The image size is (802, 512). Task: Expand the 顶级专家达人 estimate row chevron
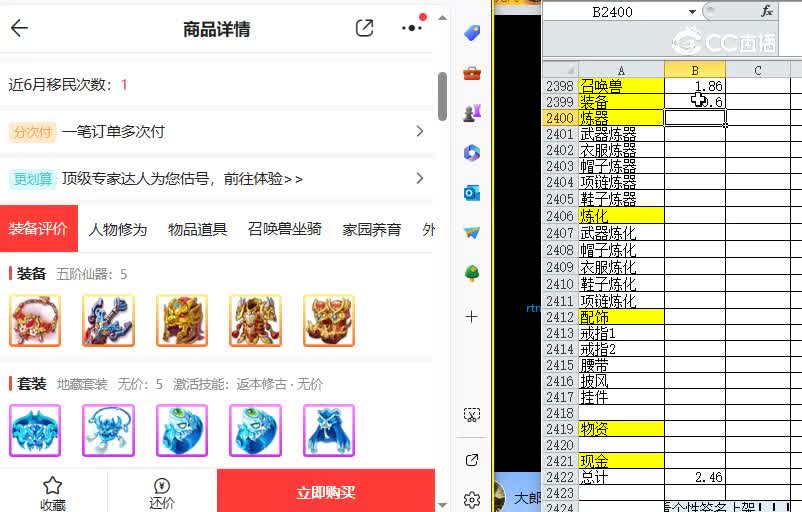click(x=419, y=178)
